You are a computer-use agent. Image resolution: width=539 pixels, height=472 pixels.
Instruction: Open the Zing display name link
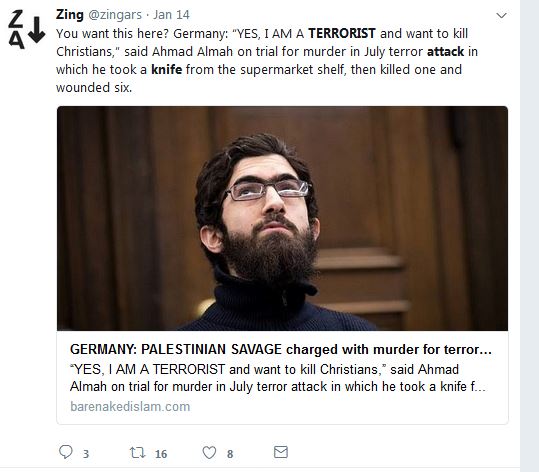click(70, 15)
